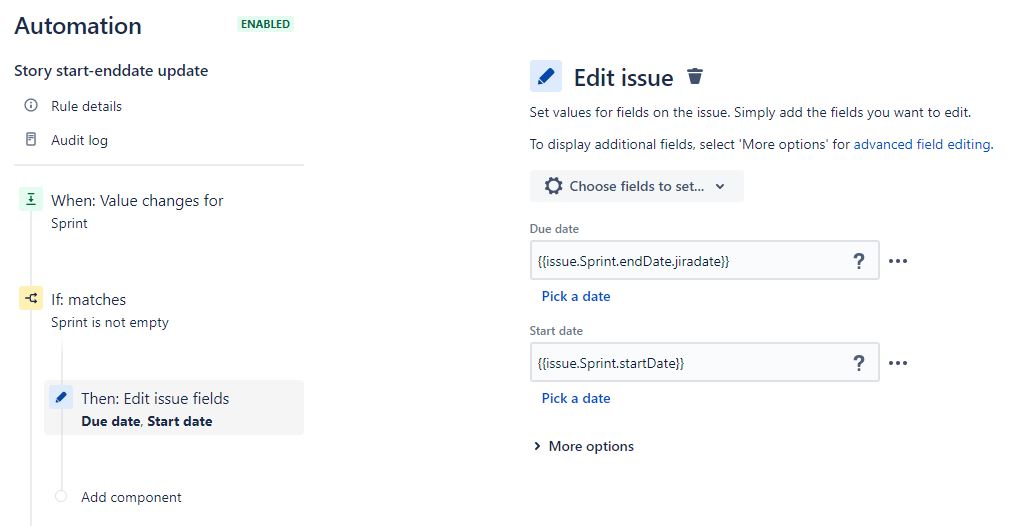The image size is (1012, 526).
Task: Select the When: Value changes for trigger
Action: (x=137, y=211)
